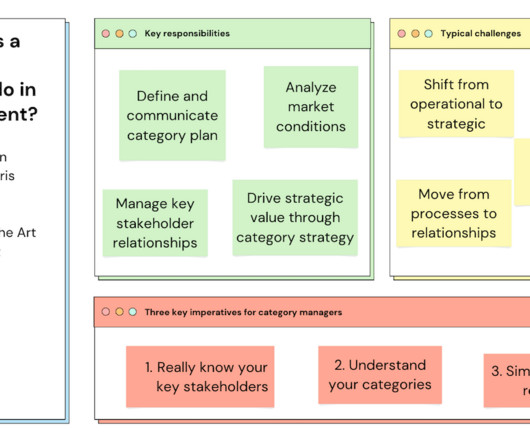Select the Define and communicate category plan note
This screenshot has width=530, height=442.
pos(172,116)
